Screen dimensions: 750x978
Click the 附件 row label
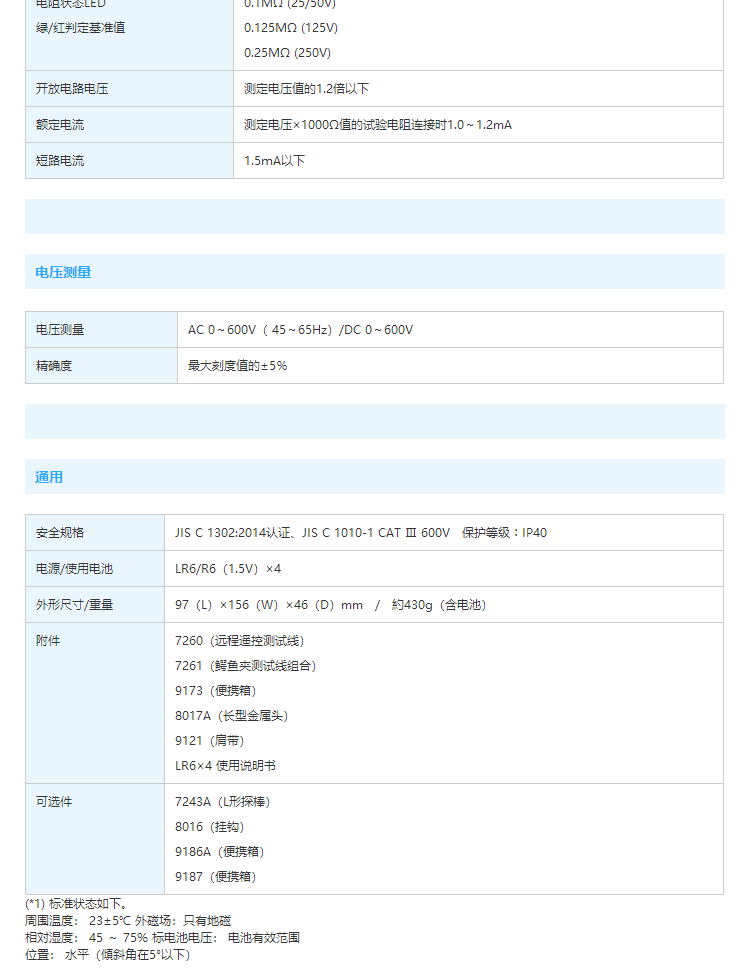[x=48, y=641]
